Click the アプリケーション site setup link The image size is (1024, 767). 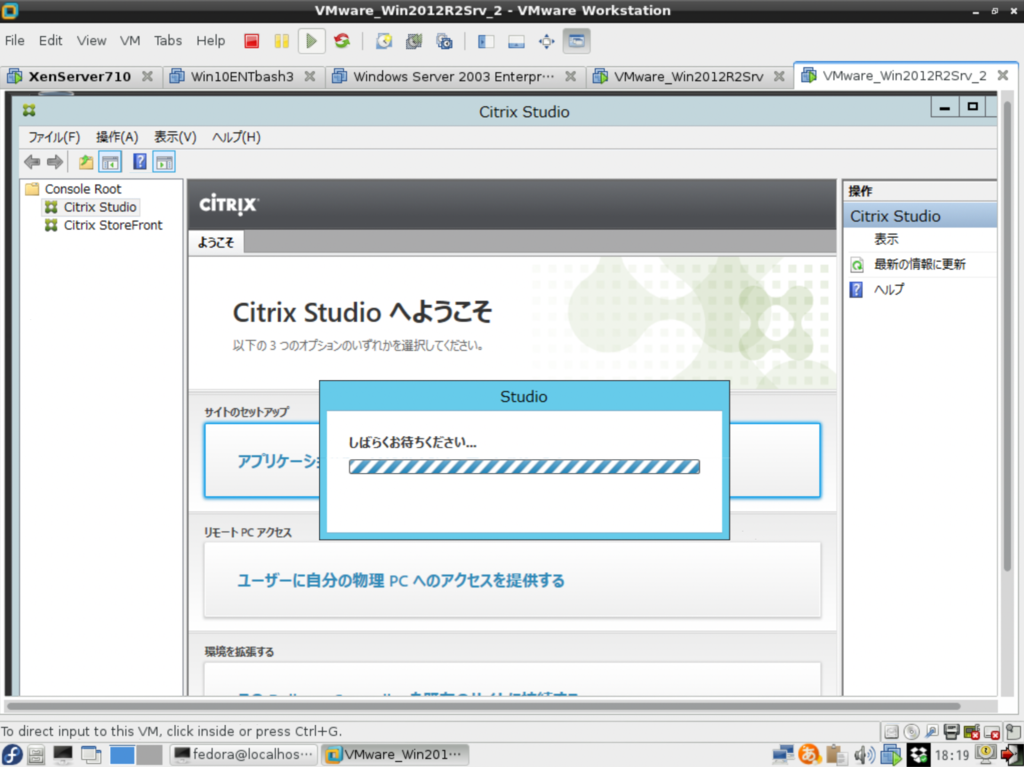(x=278, y=461)
